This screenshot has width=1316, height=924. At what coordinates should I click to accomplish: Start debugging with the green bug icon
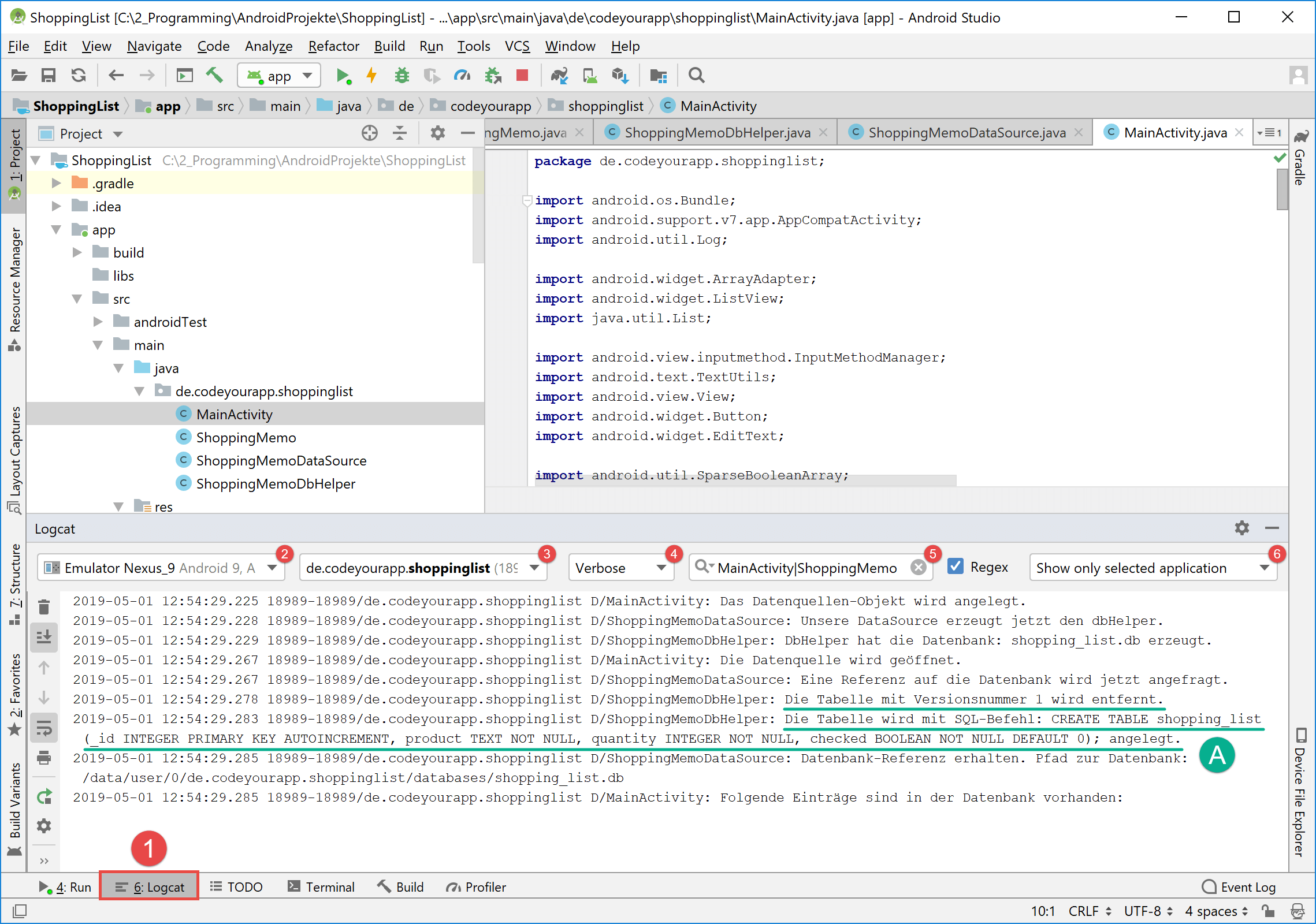(402, 76)
